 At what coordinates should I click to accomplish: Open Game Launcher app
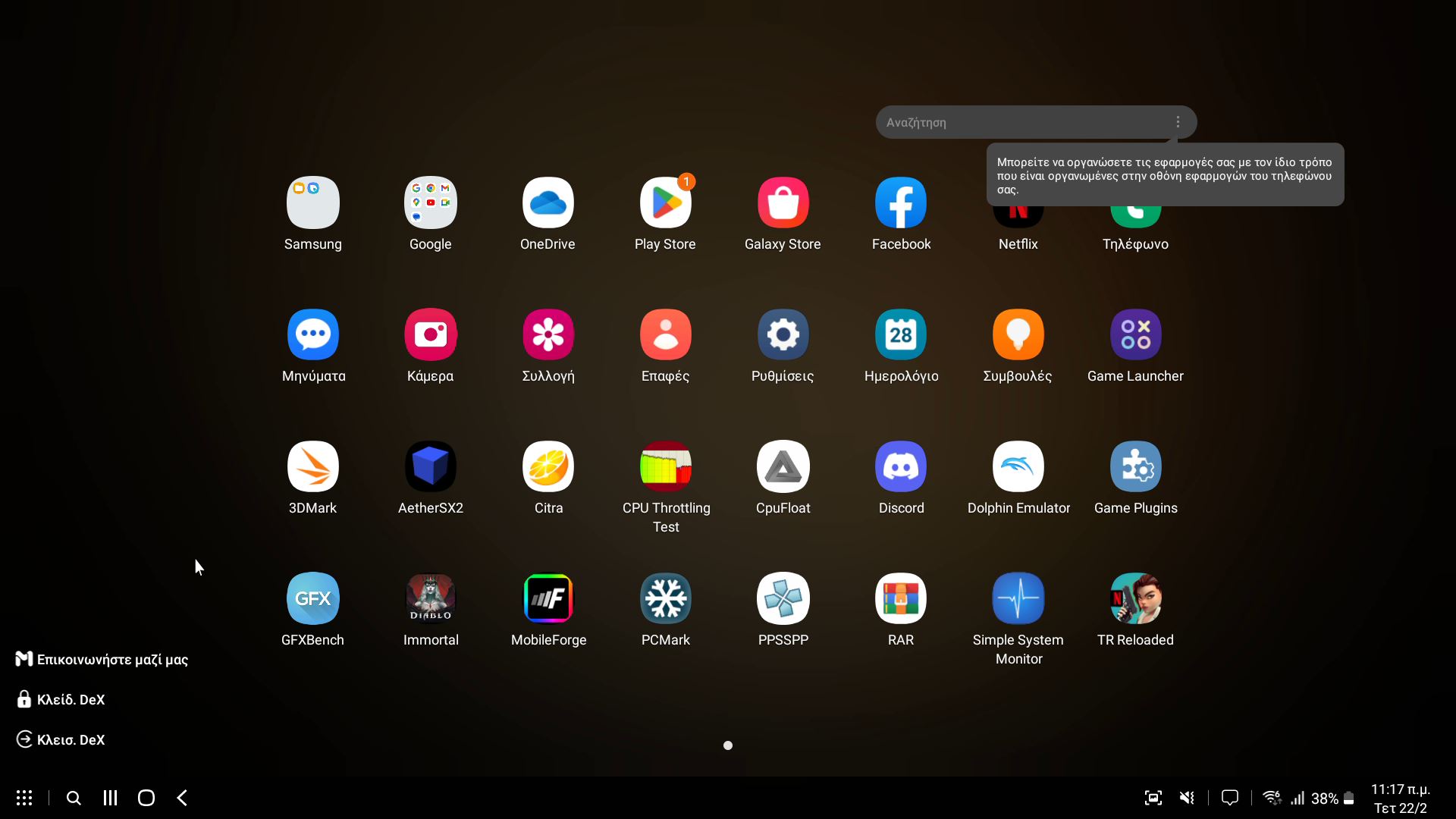tap(1135, 334)
